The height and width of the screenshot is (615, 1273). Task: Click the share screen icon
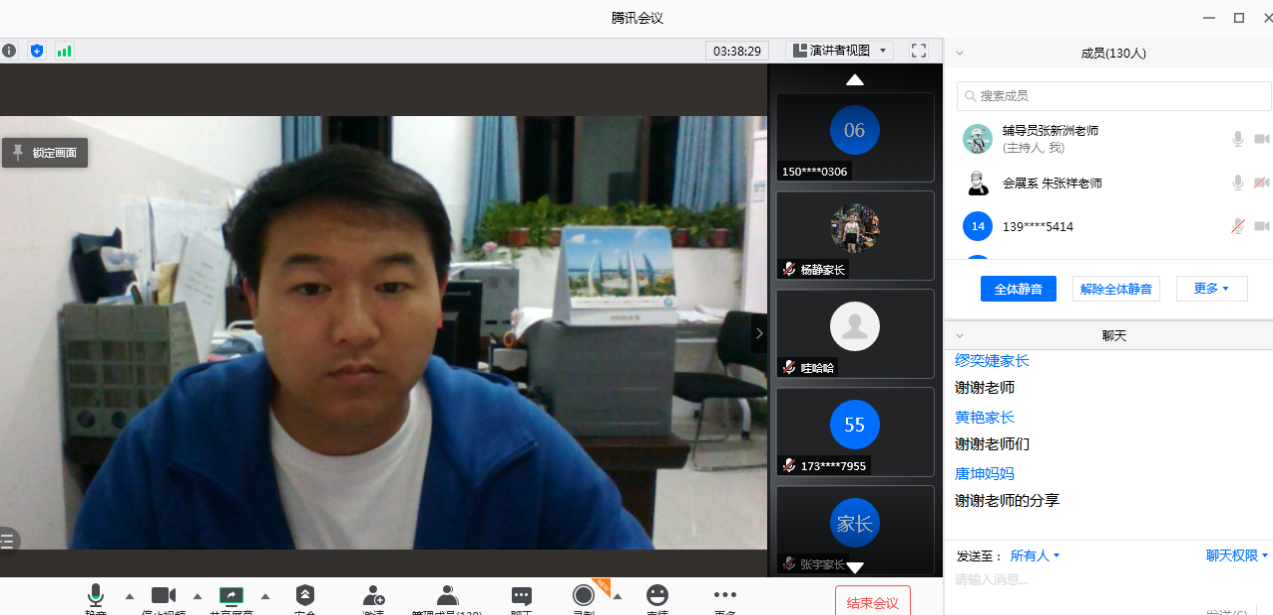pyautogui.click(x=231, y=596)
